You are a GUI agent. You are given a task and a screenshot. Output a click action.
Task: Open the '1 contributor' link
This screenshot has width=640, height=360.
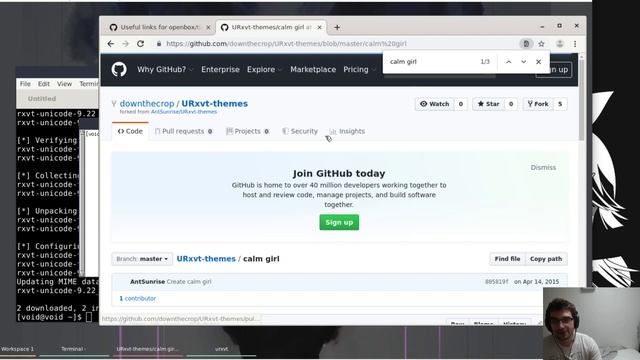[x=138, y=298]
